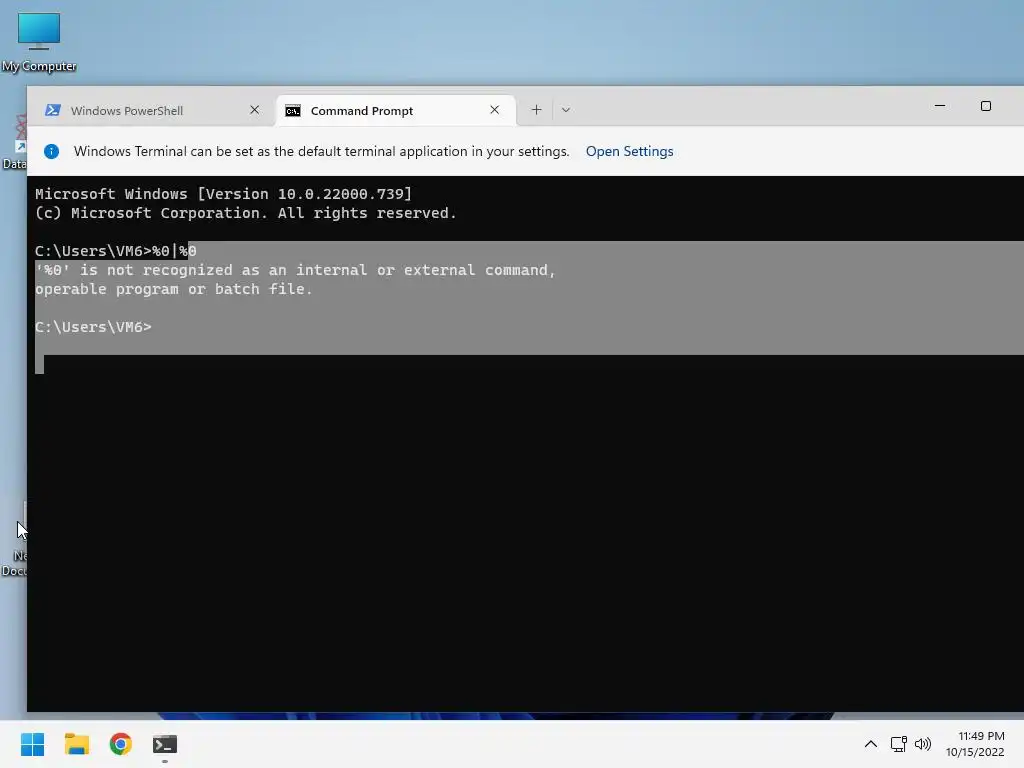Launch Google Chrome from the taskbar

click(x=121, y=744)
